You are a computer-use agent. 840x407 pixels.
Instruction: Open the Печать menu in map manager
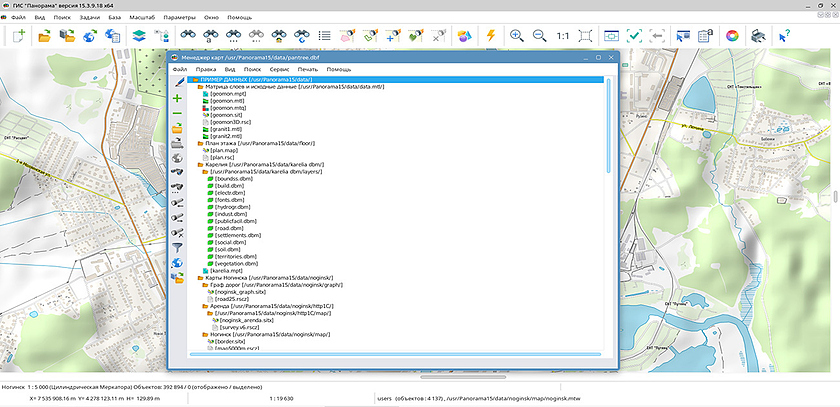pos(308,69)
